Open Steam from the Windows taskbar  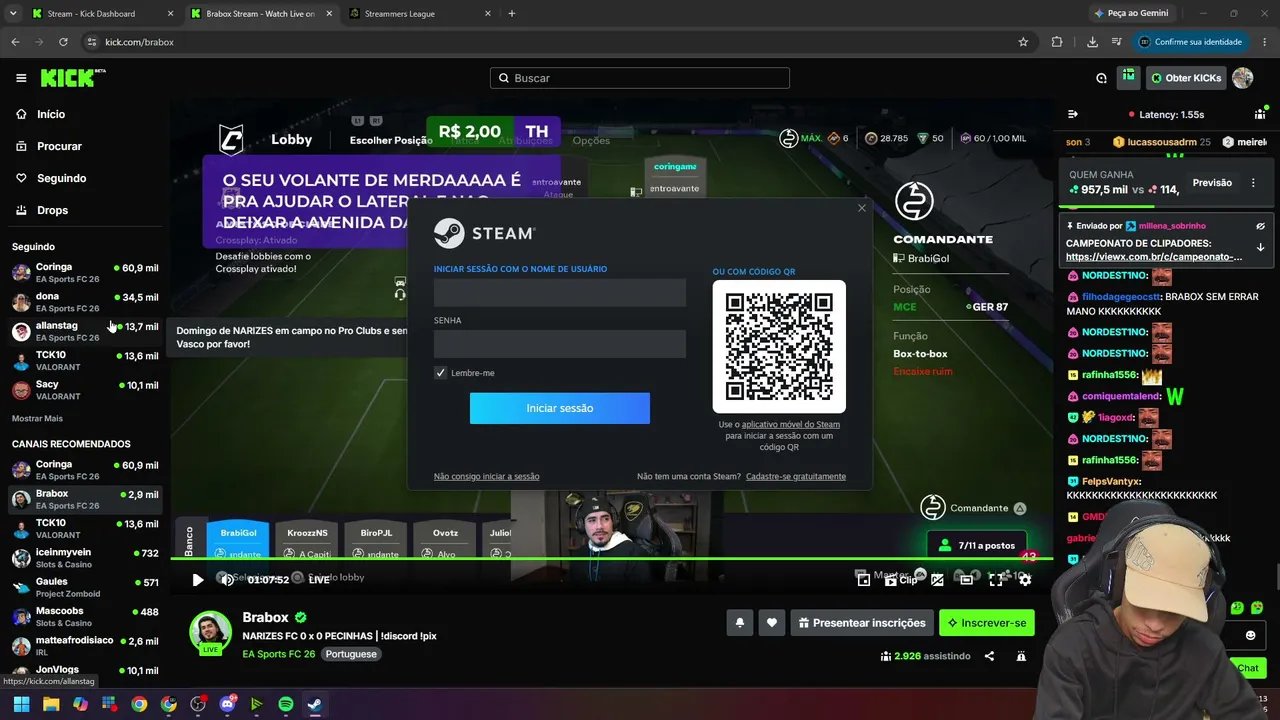point(314,704)
